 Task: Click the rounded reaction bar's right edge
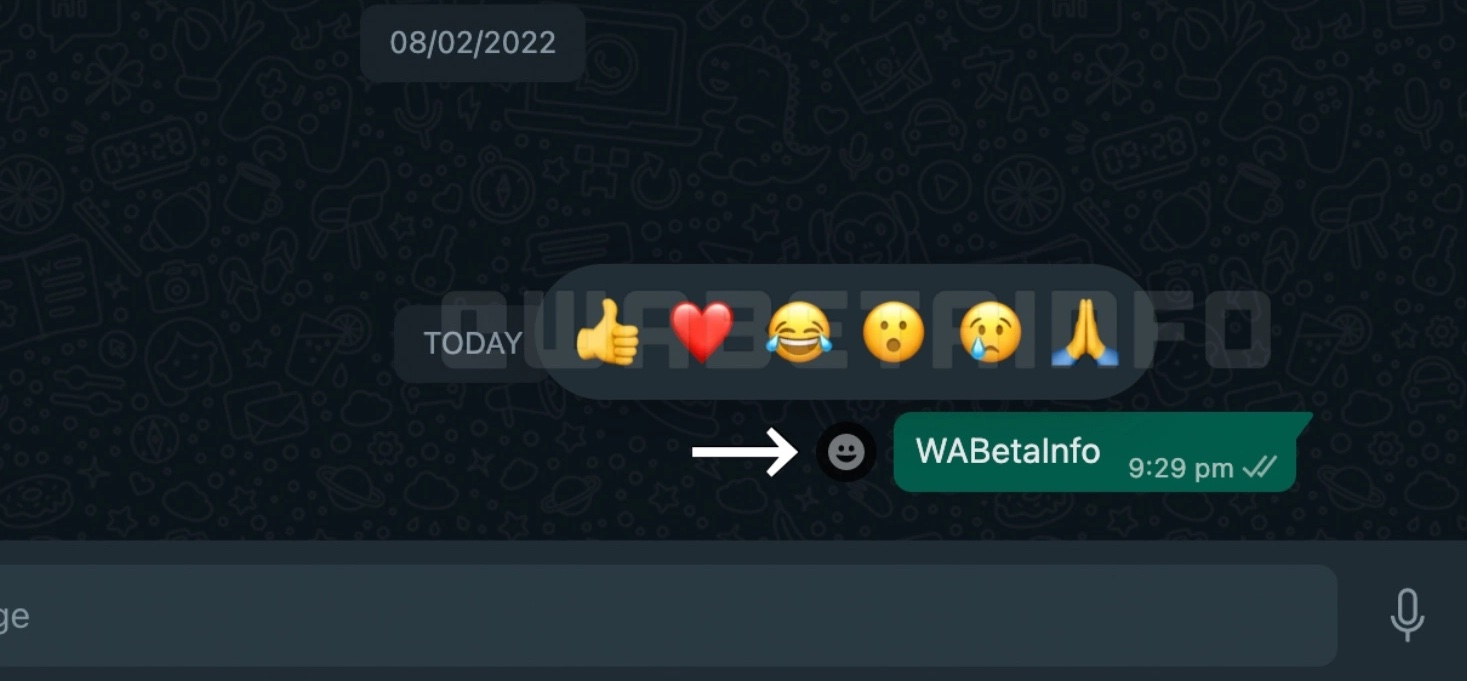tap(1140, 332)
